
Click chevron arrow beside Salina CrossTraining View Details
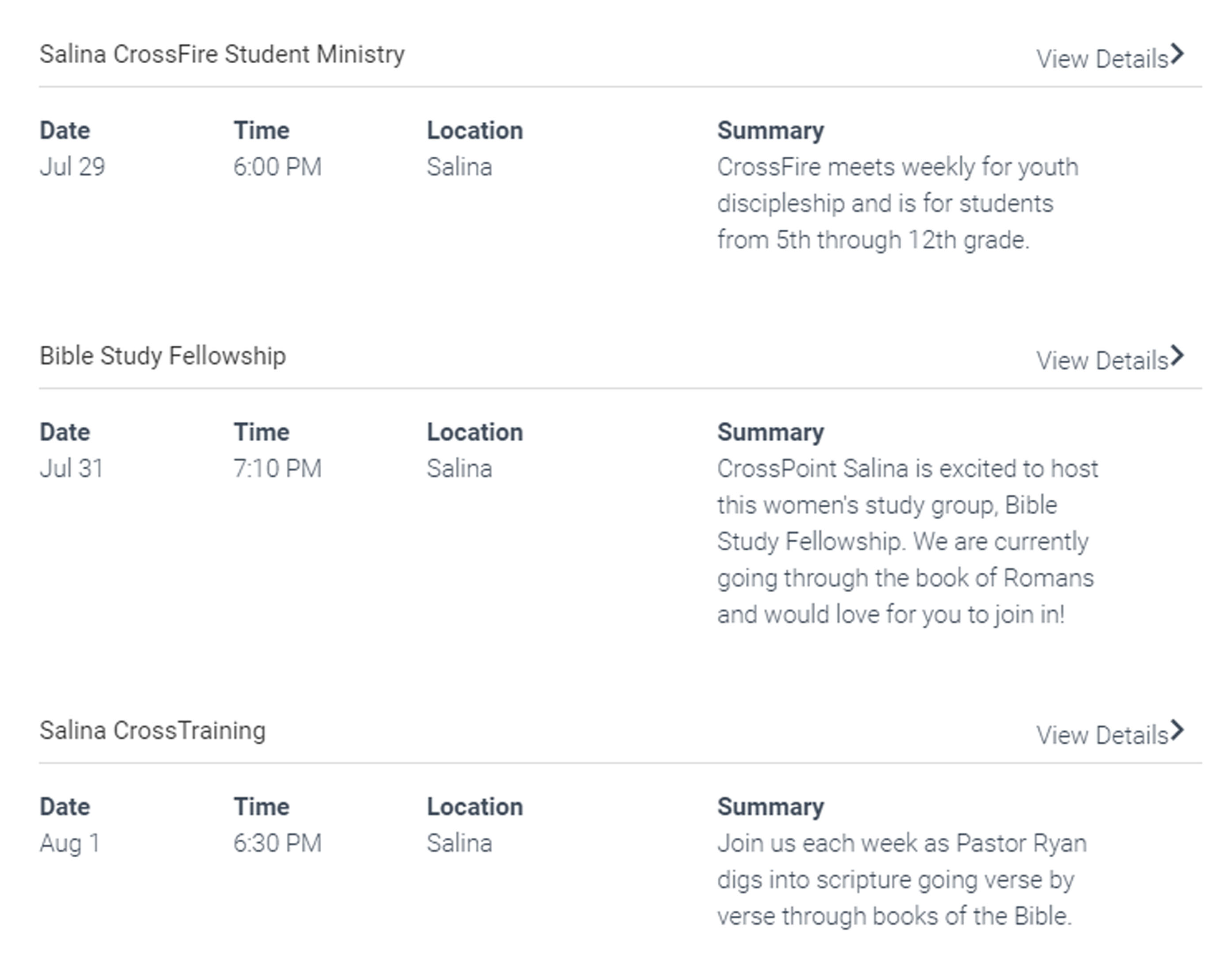1177,730
